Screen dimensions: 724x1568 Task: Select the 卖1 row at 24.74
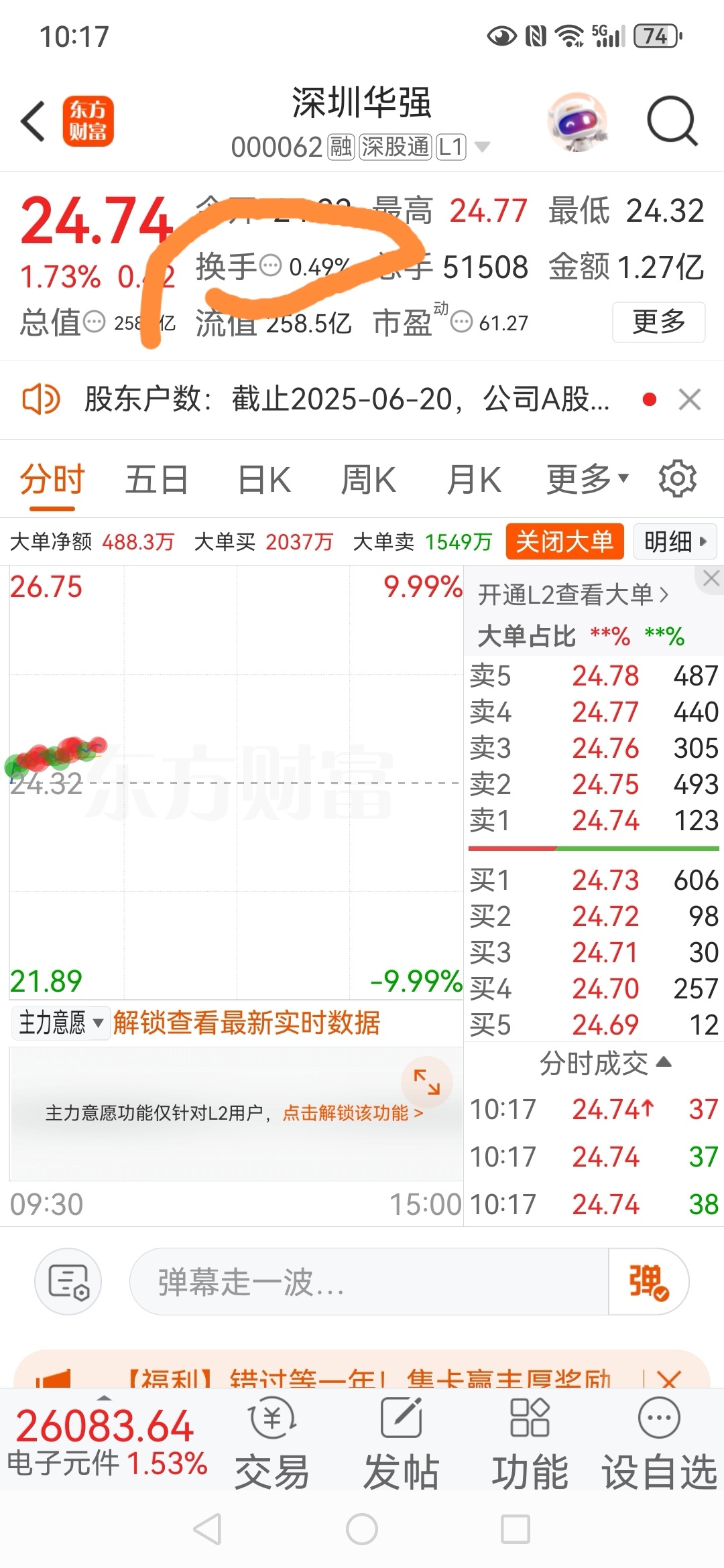pyautogui.click(x=594, y=820)
